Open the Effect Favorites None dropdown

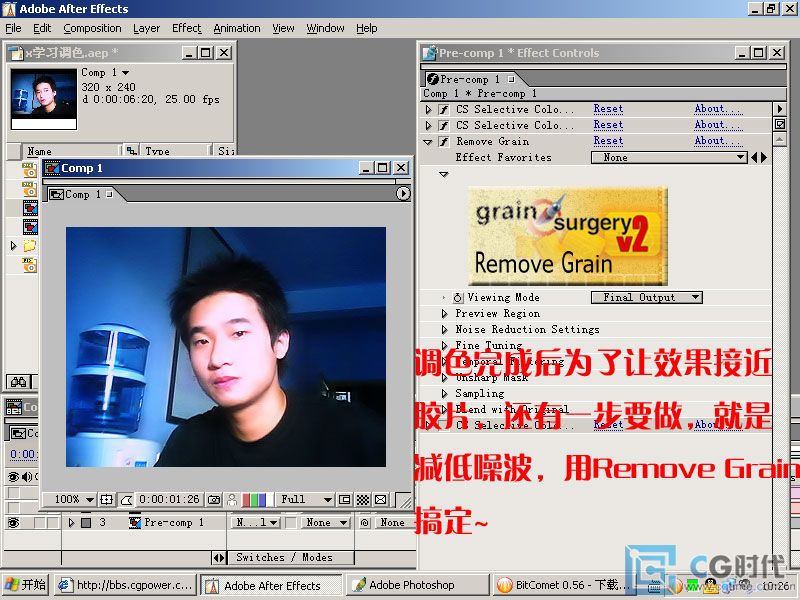coord(669,158)
